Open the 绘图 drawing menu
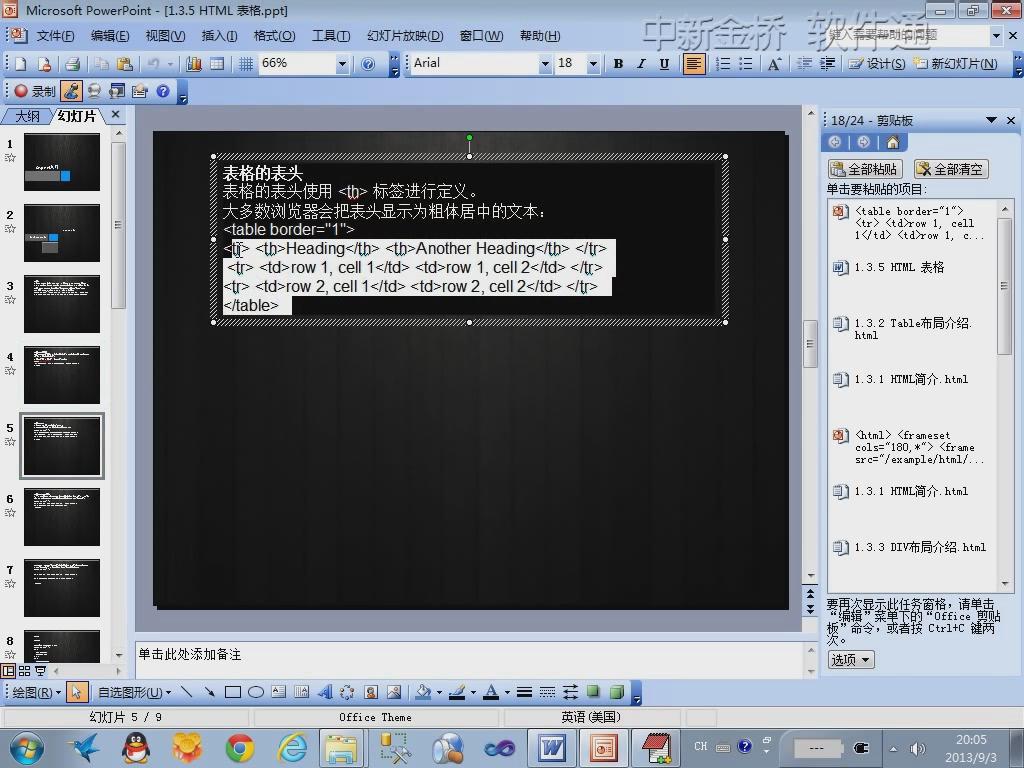 pyautogui.click(x=37, y=692)
